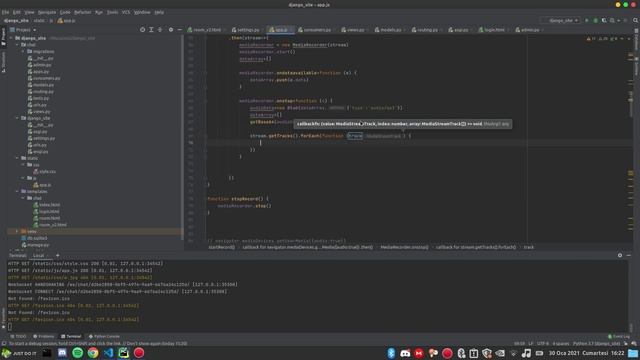Image resolution: width=640 pixels, height=360 pixels.
Task: Open the Event Log
Action: (619, 336)
